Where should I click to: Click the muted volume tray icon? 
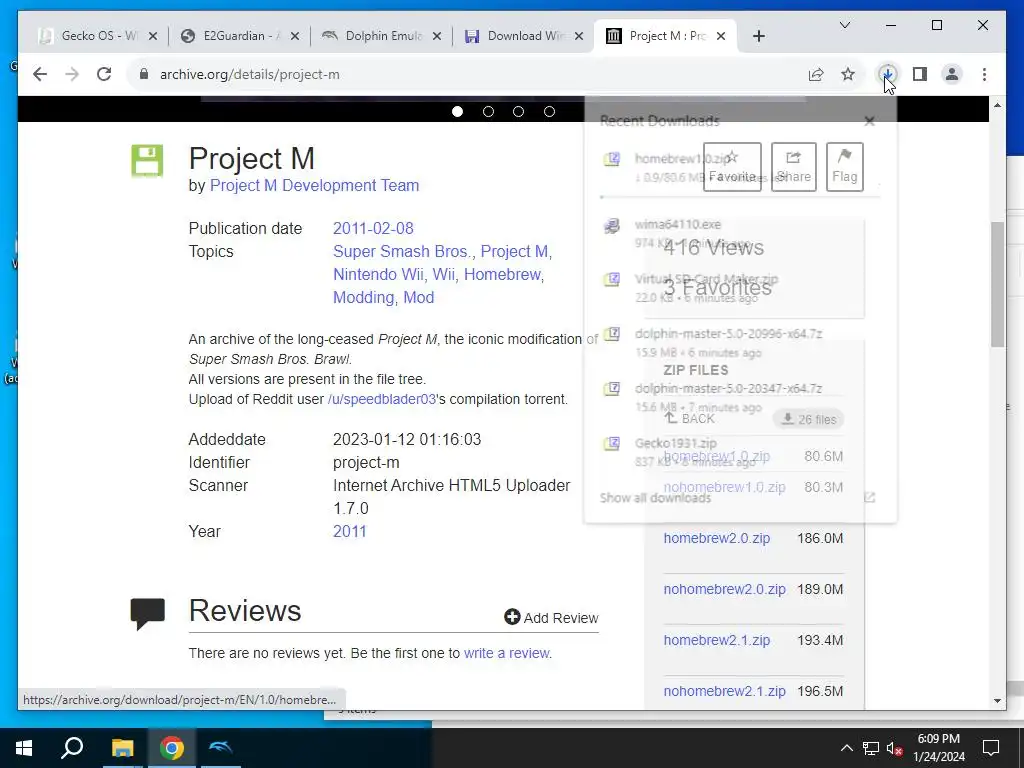point(895,748)
